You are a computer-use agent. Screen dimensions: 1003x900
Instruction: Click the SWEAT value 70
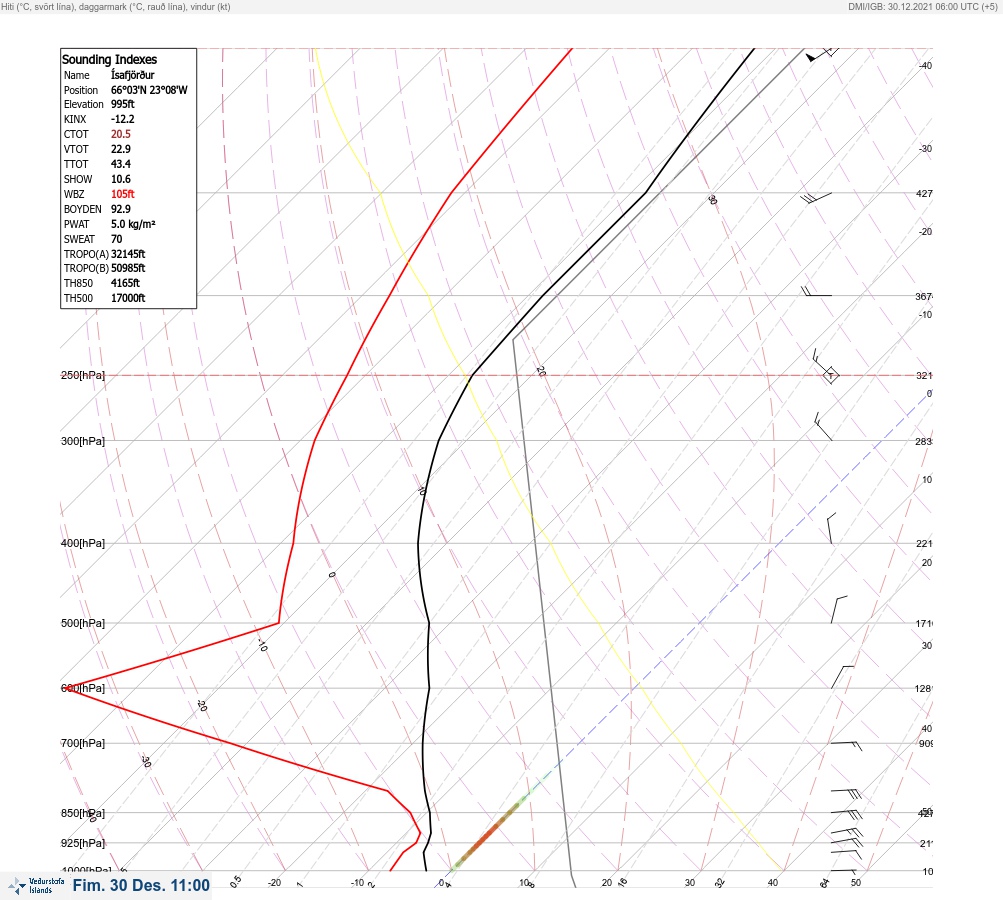(x=116, y=239)
